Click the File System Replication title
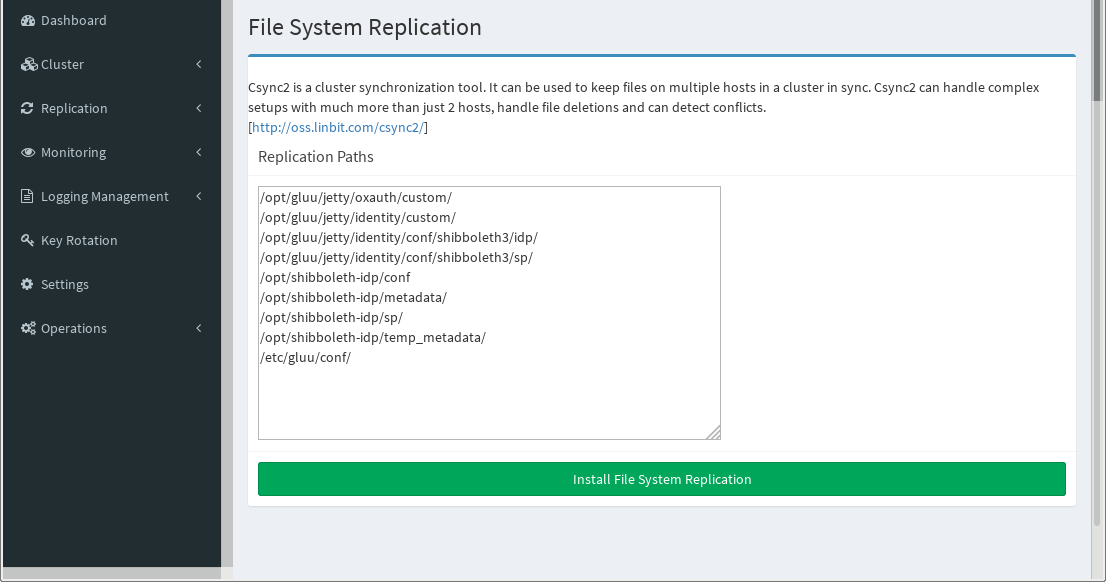This screenshot has height=582, width=1106. point(365,27)
